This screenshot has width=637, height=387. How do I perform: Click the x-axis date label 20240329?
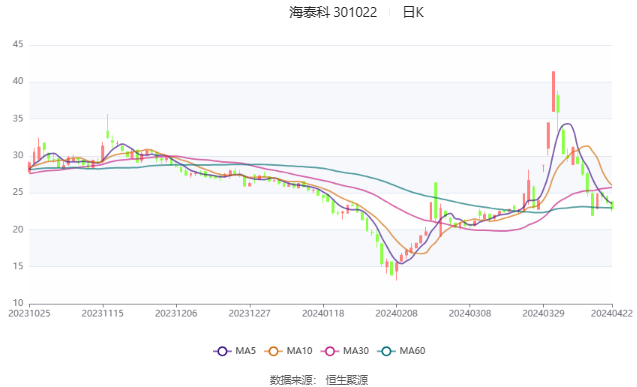[x=543, y=313]
